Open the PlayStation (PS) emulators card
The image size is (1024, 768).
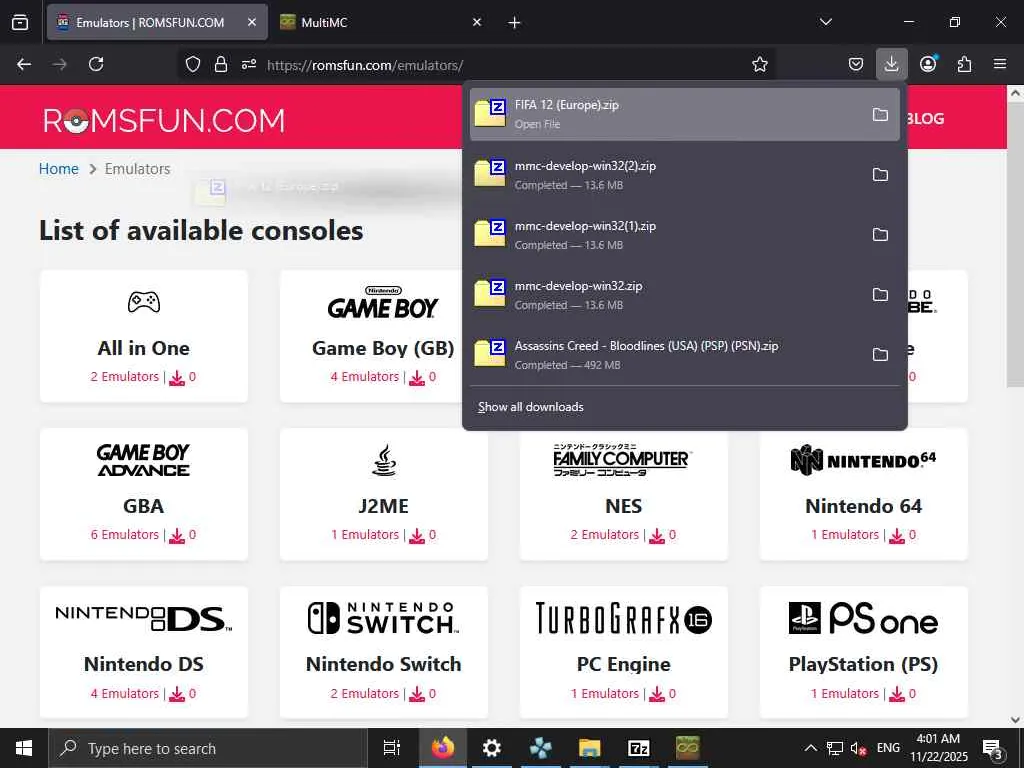tap(863, 652)
